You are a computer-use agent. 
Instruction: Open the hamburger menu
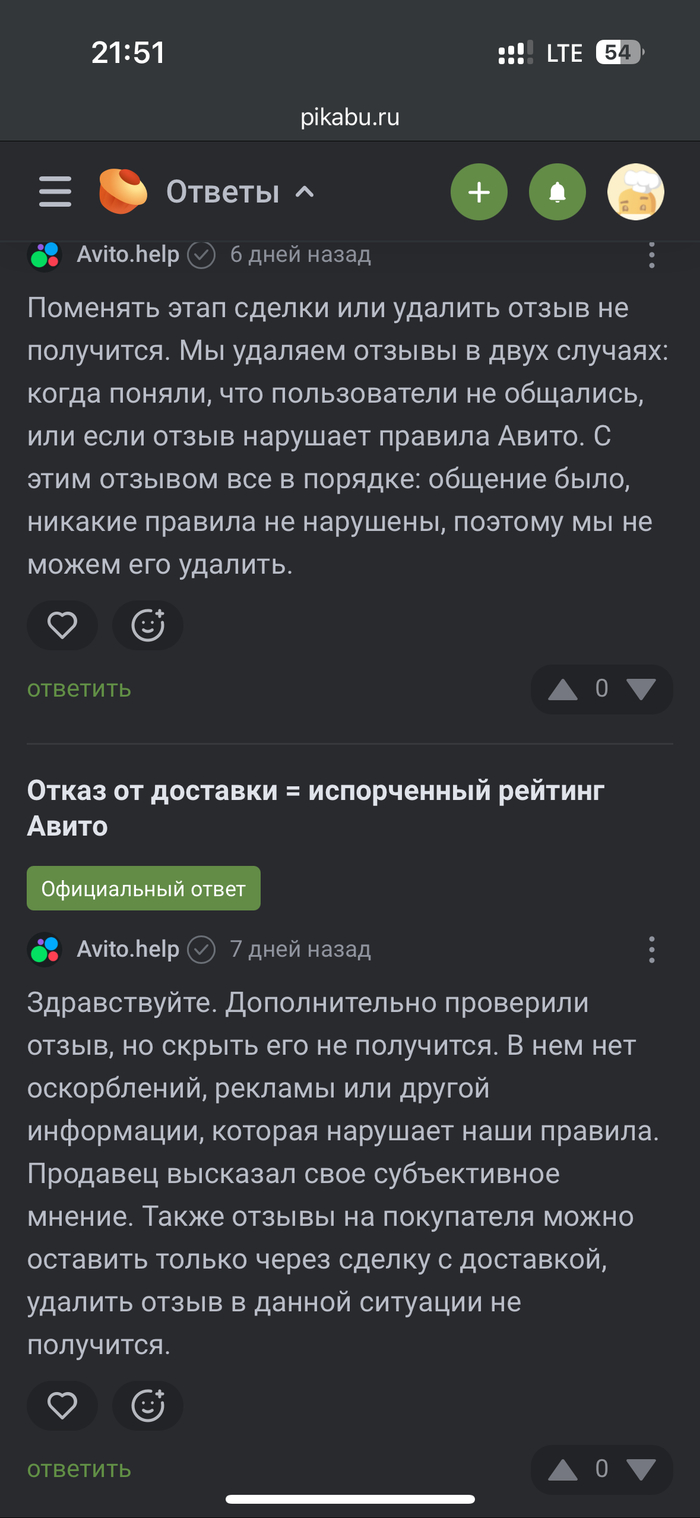[55, 191]
